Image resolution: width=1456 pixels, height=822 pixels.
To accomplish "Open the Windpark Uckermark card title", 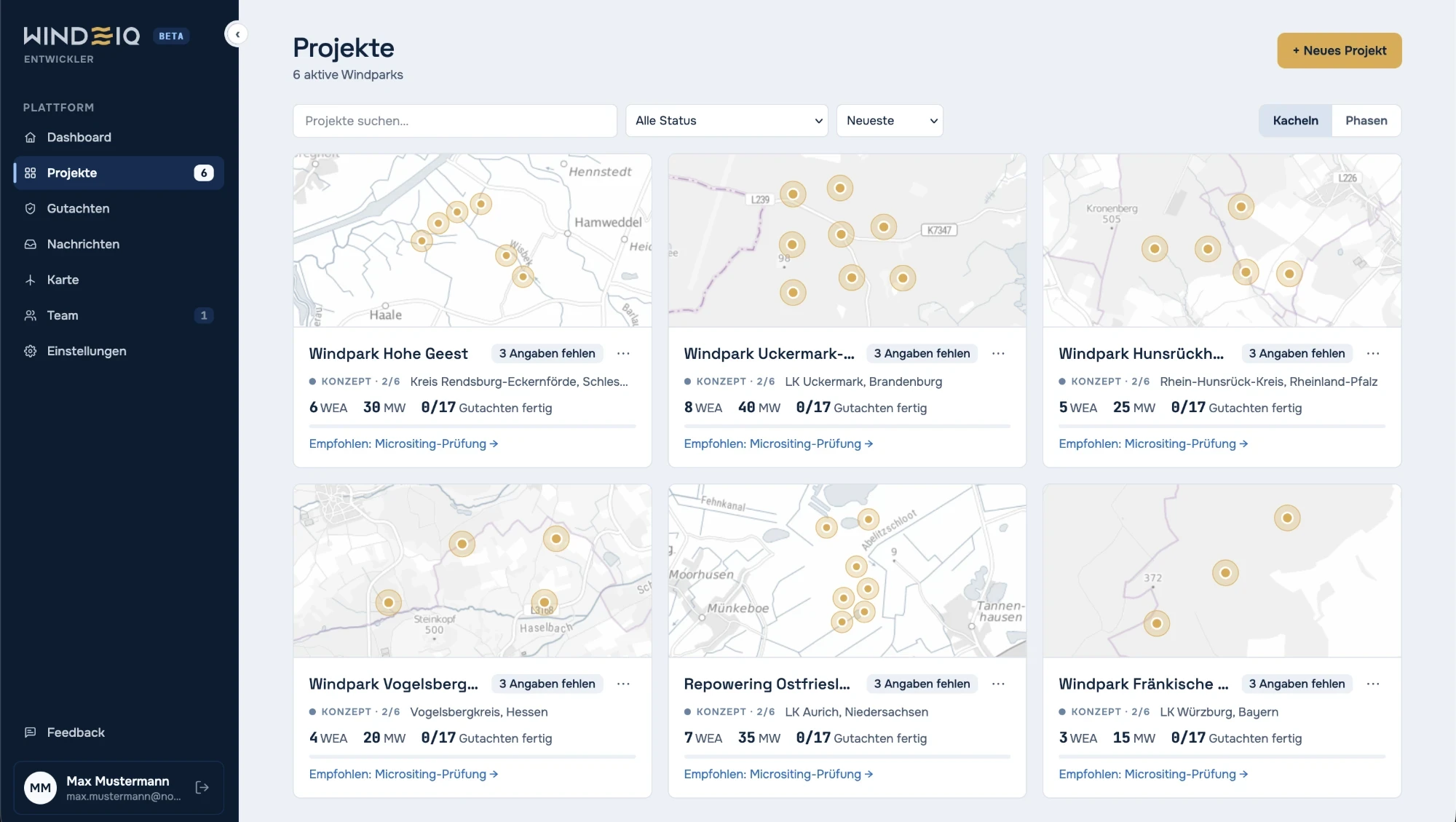I will 769,354.
